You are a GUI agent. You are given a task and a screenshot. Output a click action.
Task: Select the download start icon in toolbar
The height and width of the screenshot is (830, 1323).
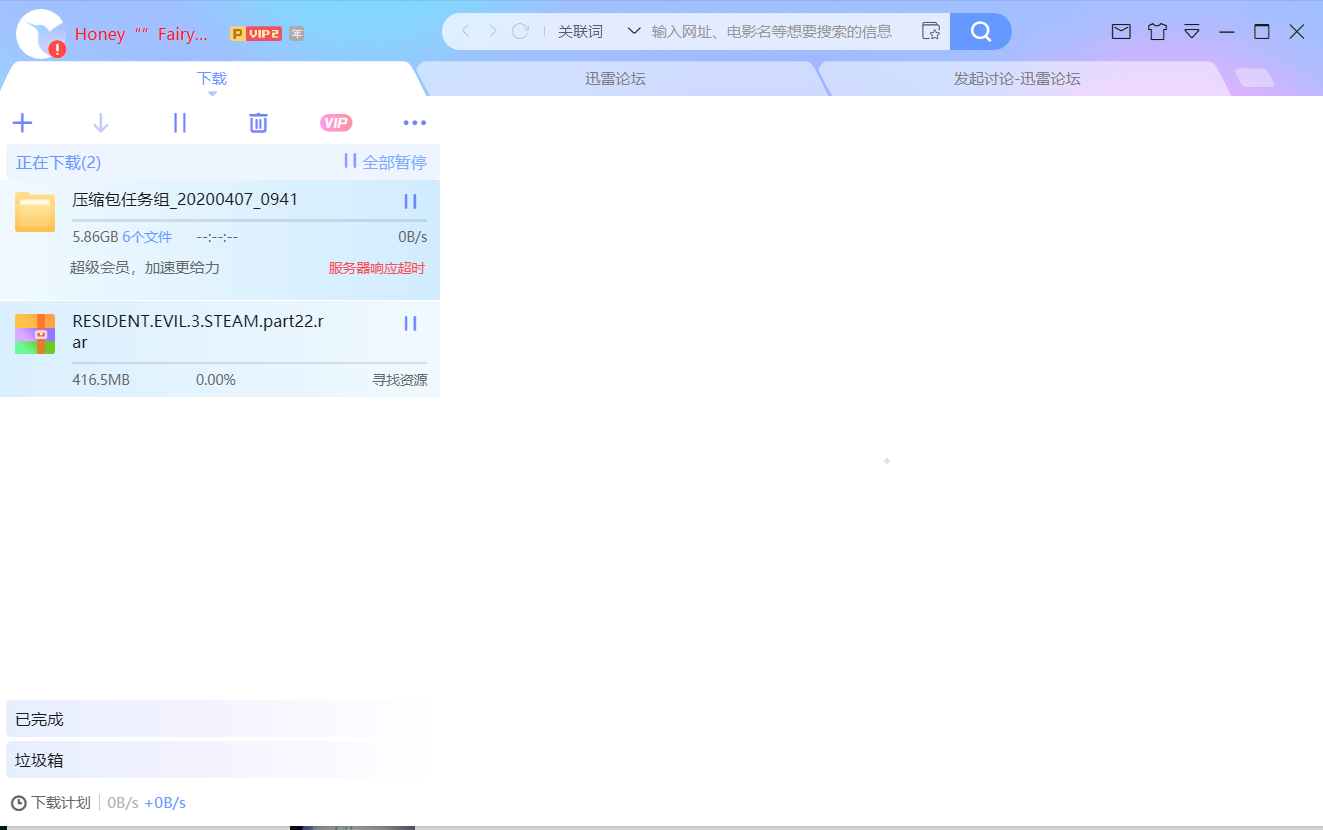point(100,122)
